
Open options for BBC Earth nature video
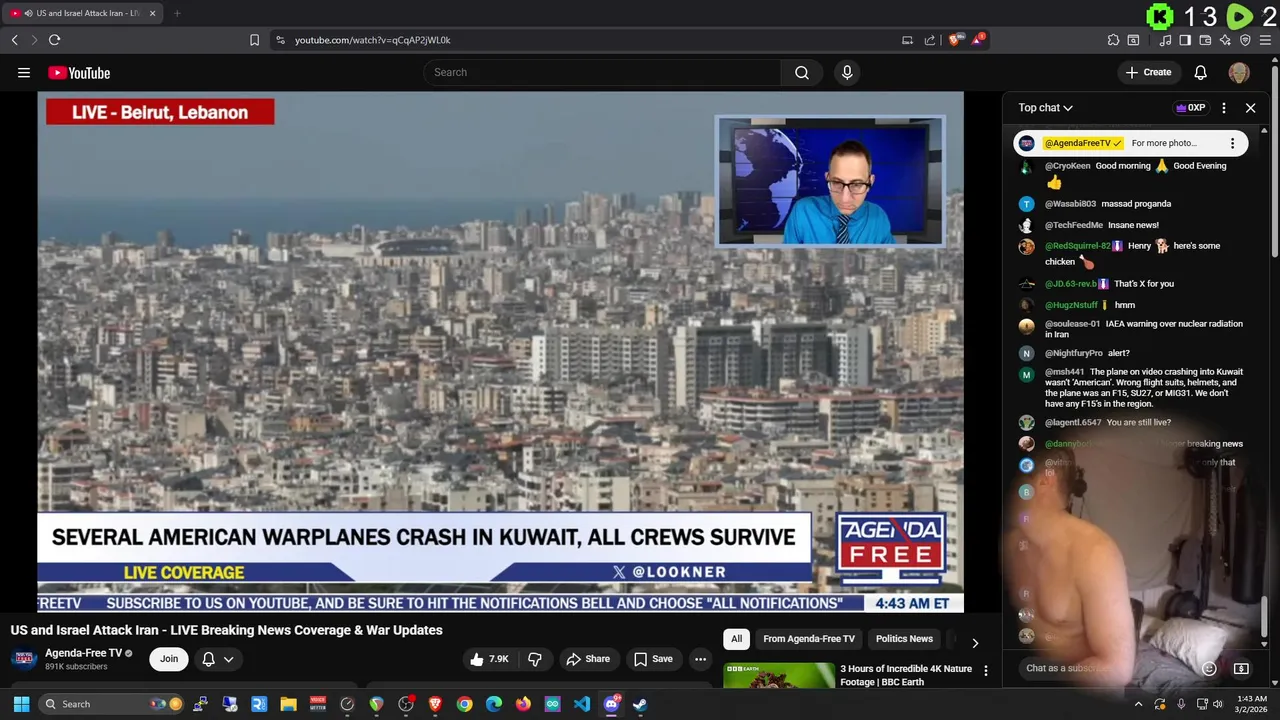pyautogui.click(x=985, y=671)
